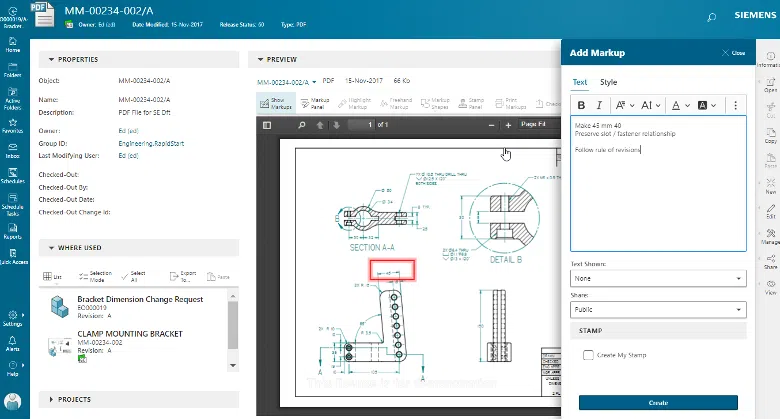This screenshot has height=420, width=780.
Task: Collapse the WHERE USED section
Action: 51,248
